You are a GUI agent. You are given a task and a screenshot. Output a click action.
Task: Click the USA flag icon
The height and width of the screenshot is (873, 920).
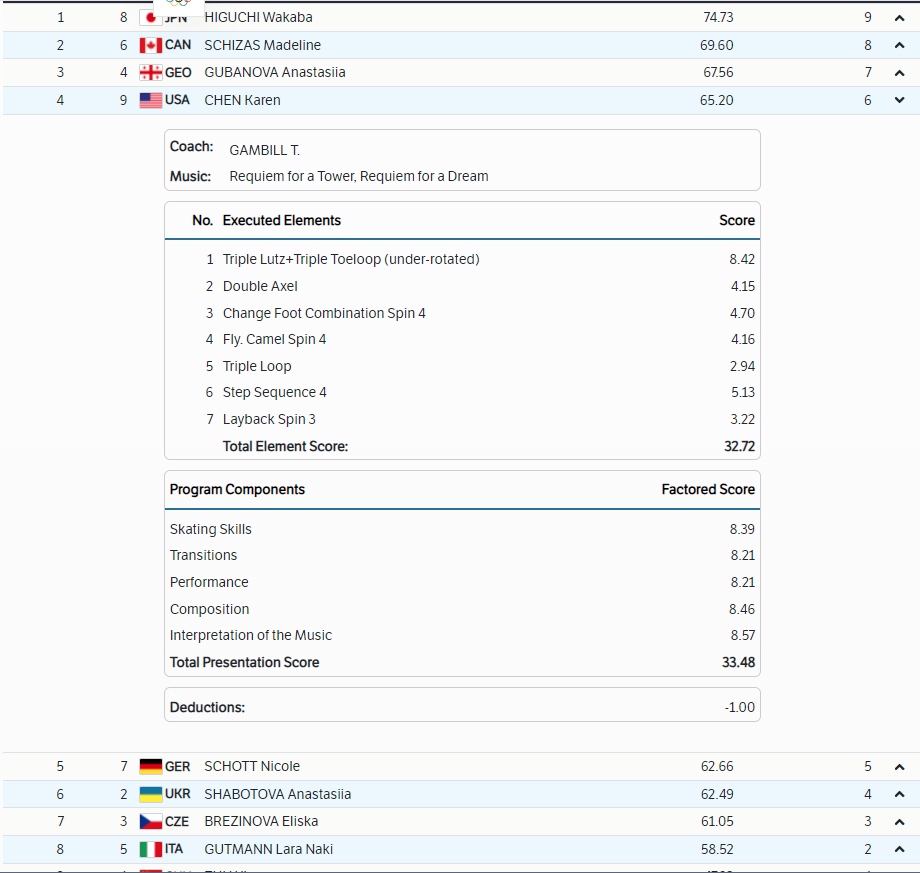(150, 100)
